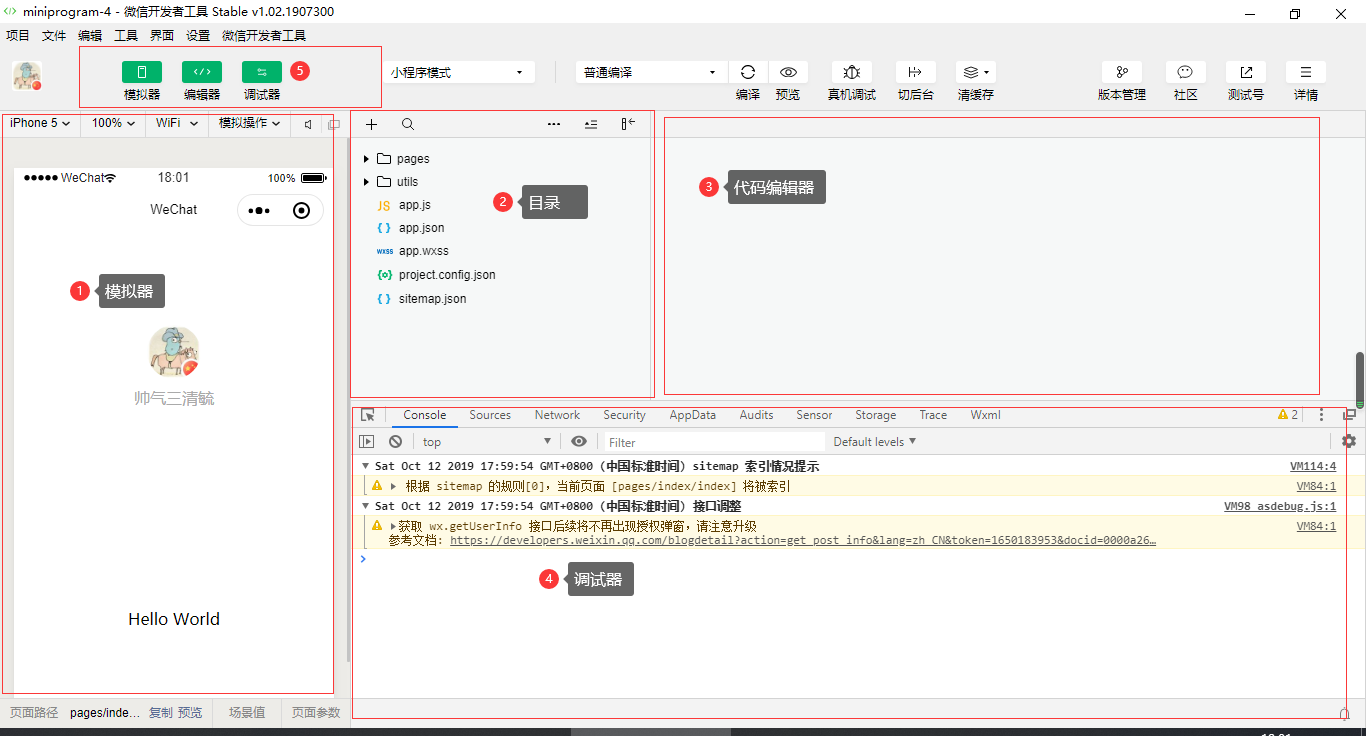Open the WiFi network dropdown
Screen dimensions: 1366x736
(177, 123)
